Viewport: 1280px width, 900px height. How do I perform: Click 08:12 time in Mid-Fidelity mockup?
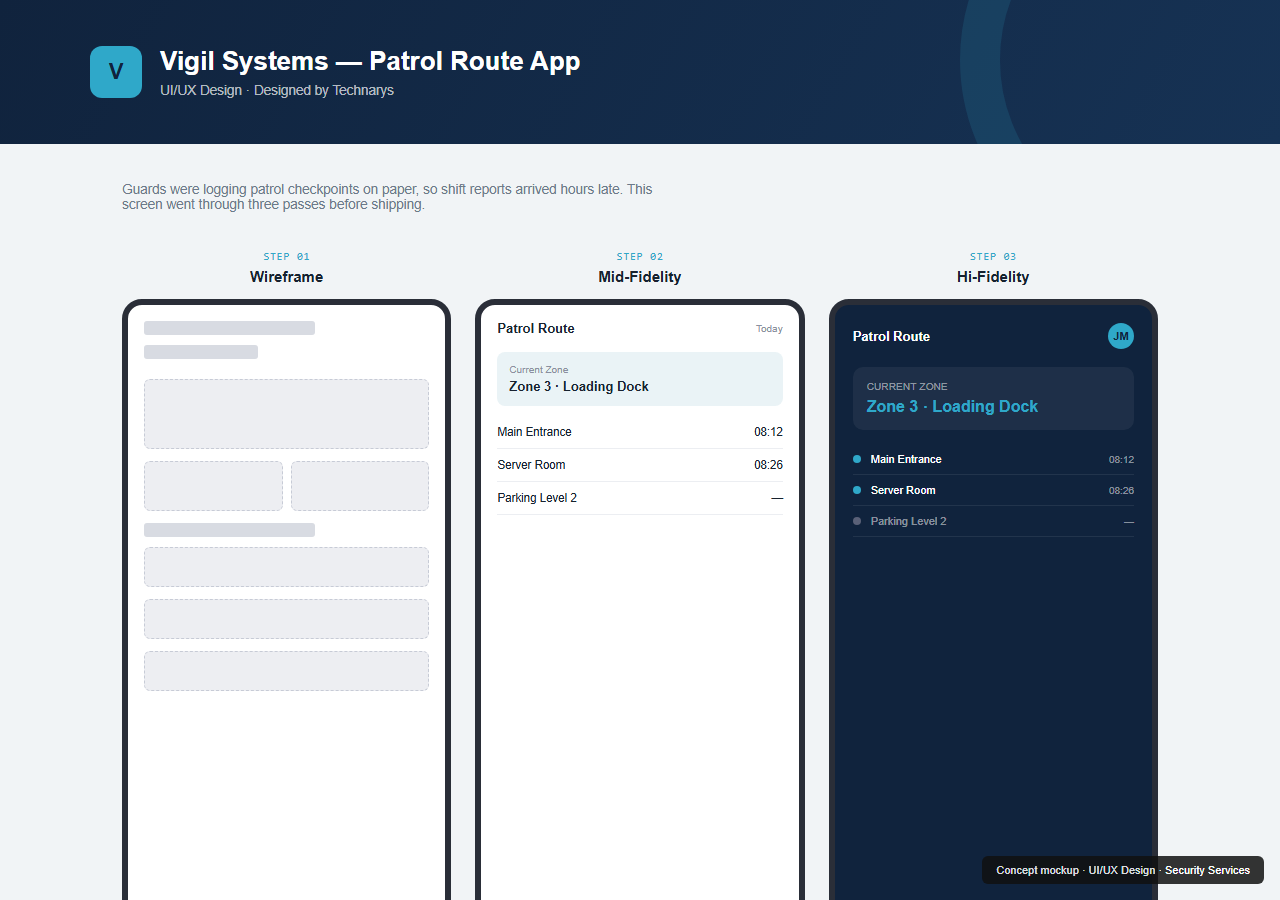click(768, 432)
